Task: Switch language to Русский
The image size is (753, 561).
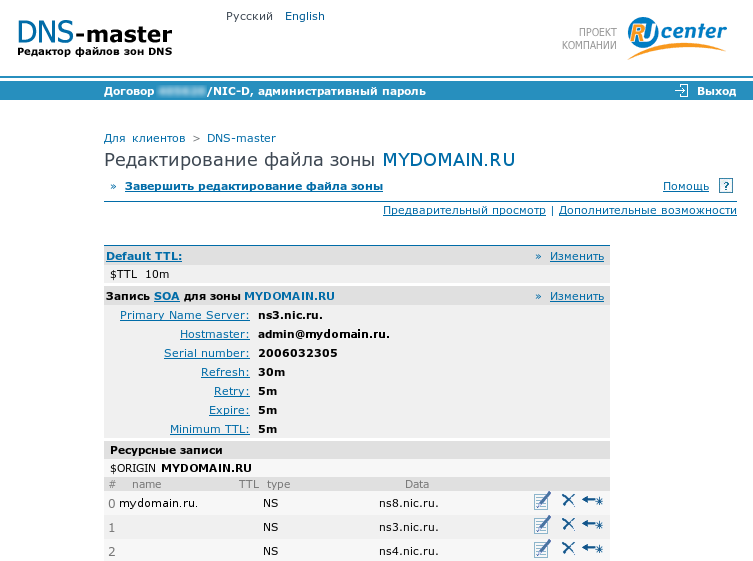Action: 249,16
